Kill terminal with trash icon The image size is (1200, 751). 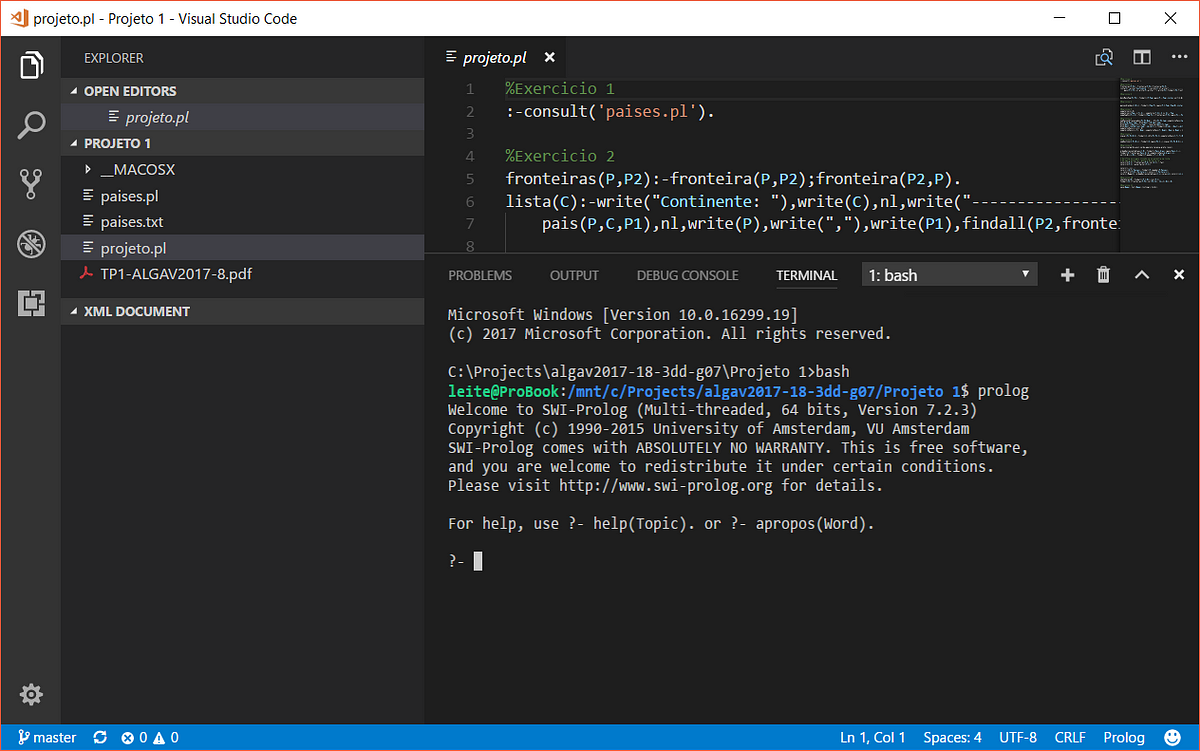[1104, 275]
